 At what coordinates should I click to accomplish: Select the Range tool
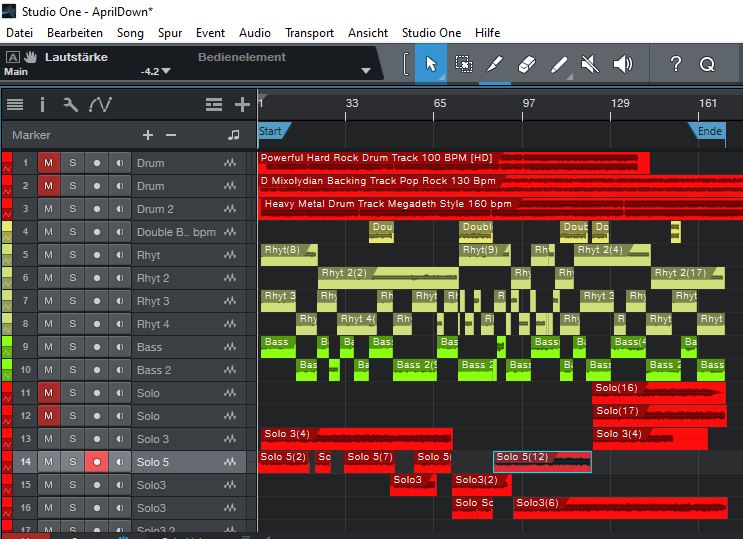point(463,64)
